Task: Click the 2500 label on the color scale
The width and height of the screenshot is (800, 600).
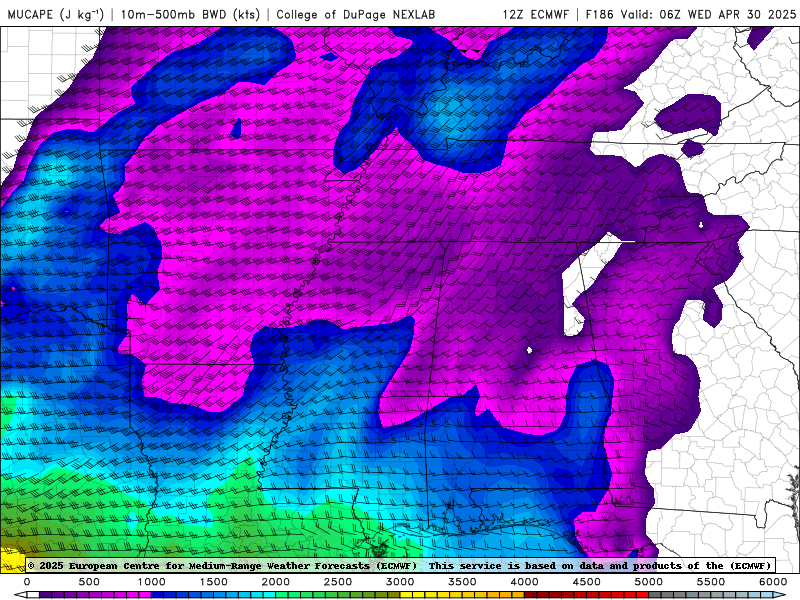Action: (338, 582)
